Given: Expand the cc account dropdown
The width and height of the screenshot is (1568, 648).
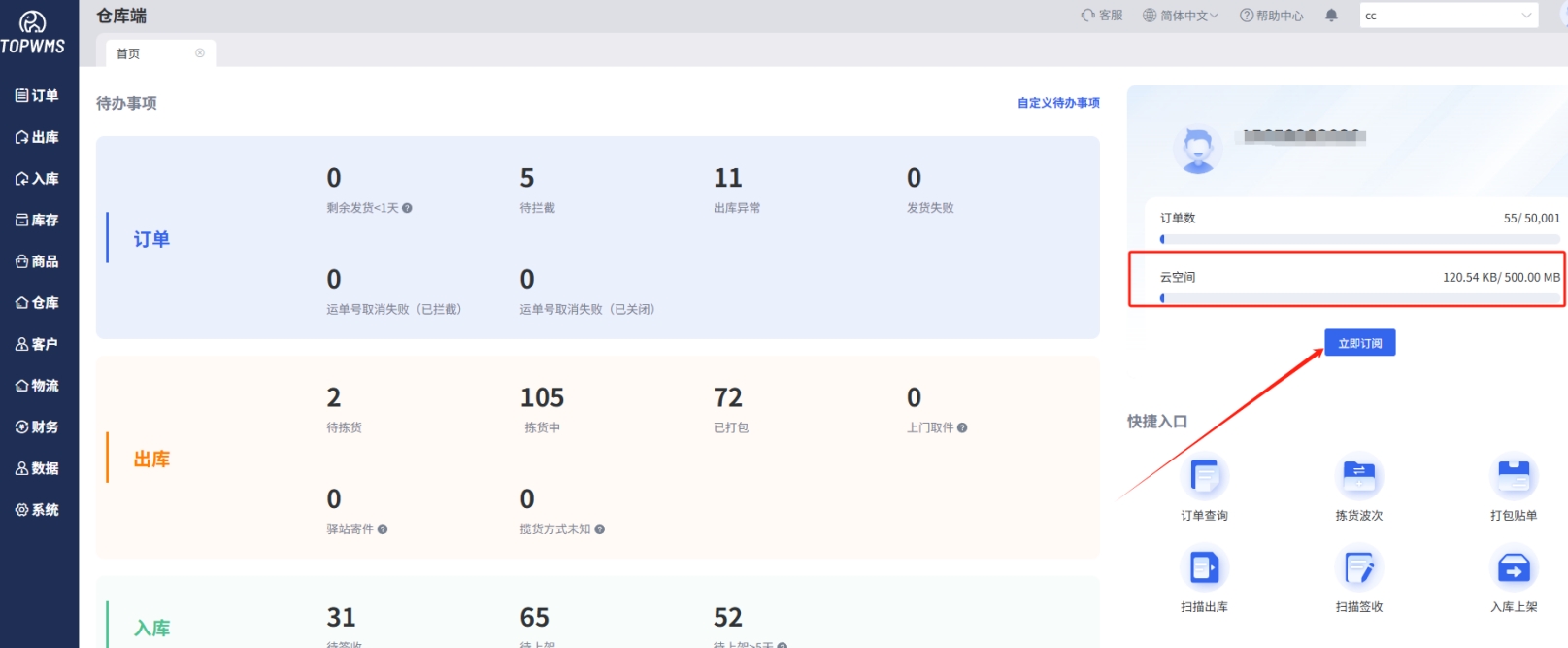Looking at the screenshot, I should pos(1449,16).
